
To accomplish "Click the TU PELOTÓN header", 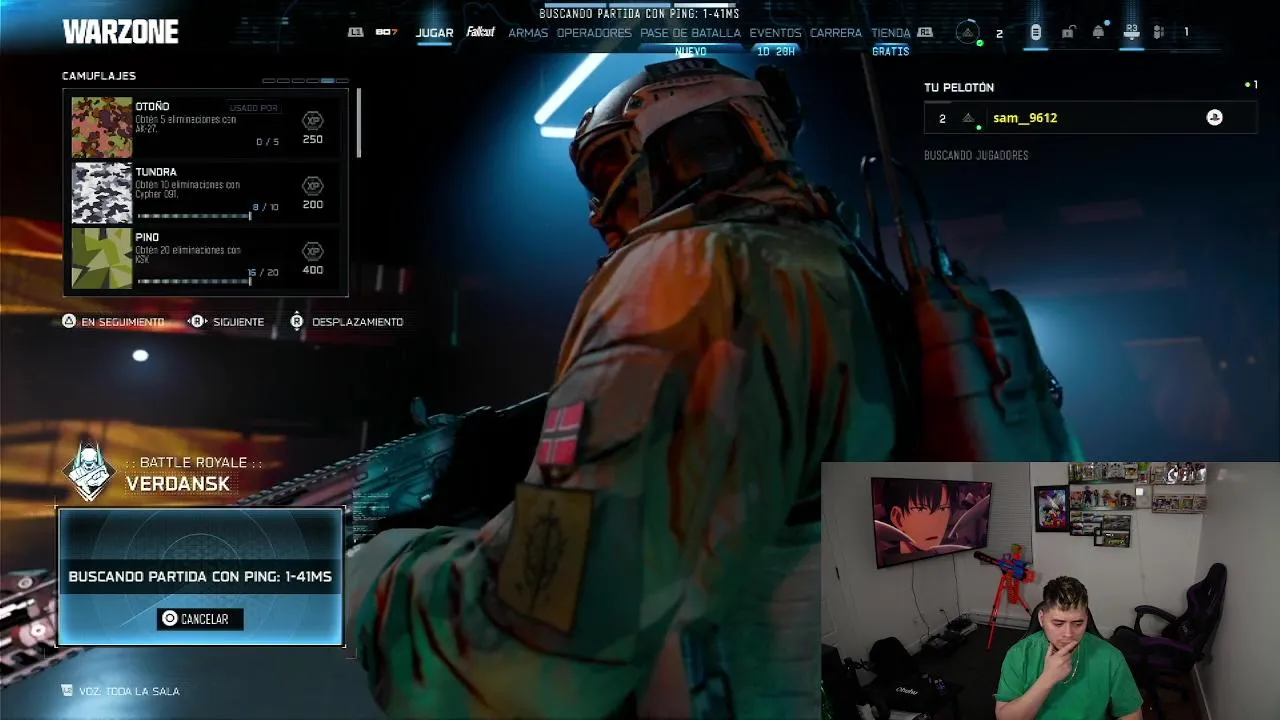I will 959,88.
